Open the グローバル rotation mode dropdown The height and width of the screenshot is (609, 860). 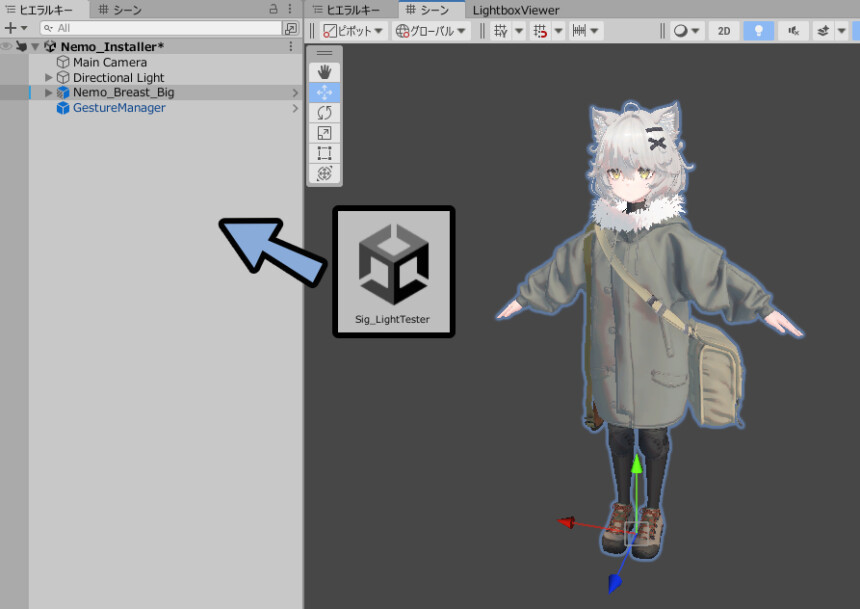431,31
